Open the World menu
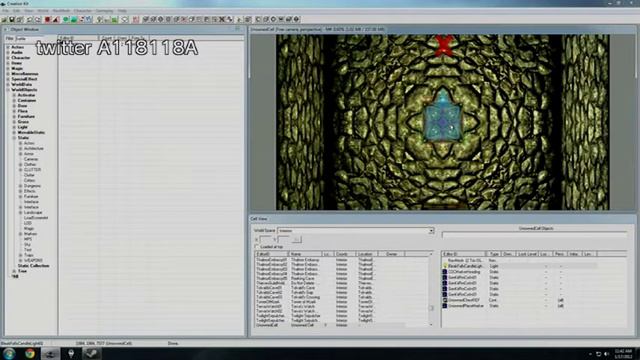The height and width of the screenshot is (360, 640). (x=43, y=11)
